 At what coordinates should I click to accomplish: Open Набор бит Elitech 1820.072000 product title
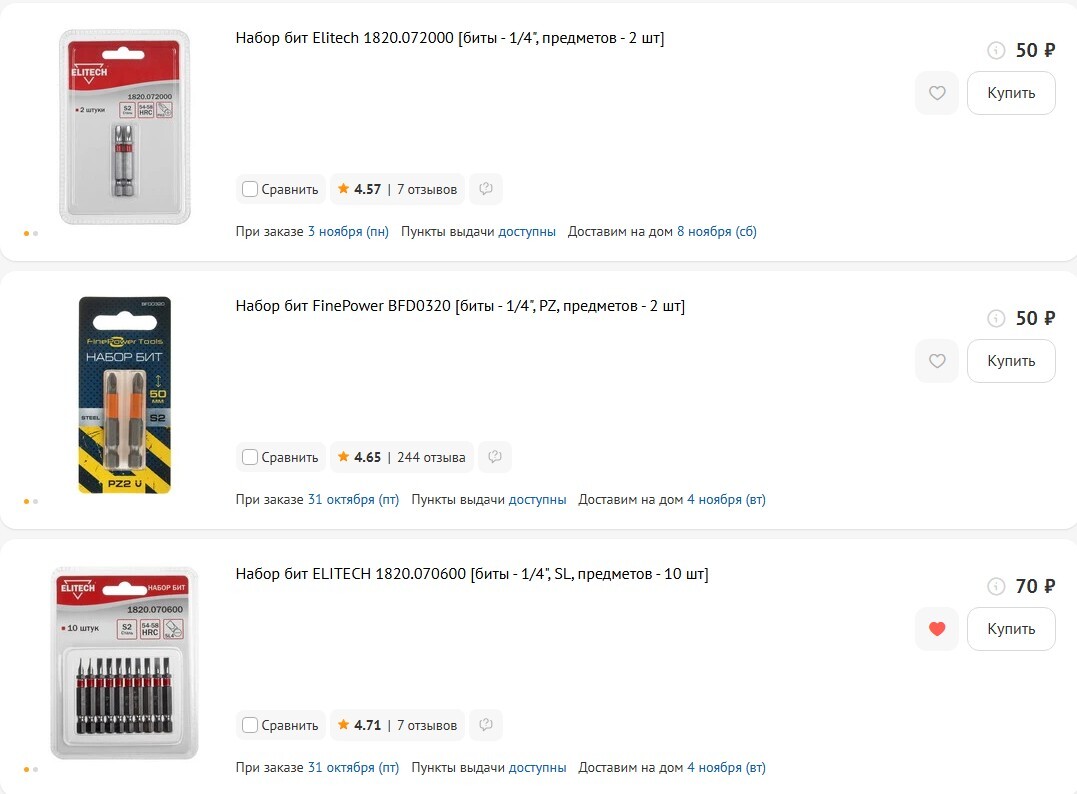450,38
